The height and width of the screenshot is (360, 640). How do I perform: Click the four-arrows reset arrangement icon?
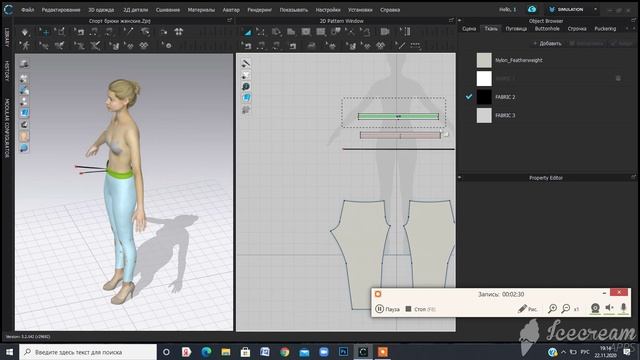[x=178, y=32]
